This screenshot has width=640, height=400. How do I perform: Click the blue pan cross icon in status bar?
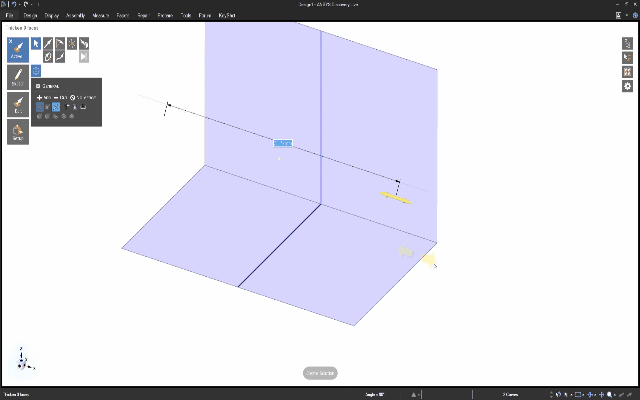tap(601, 394)
